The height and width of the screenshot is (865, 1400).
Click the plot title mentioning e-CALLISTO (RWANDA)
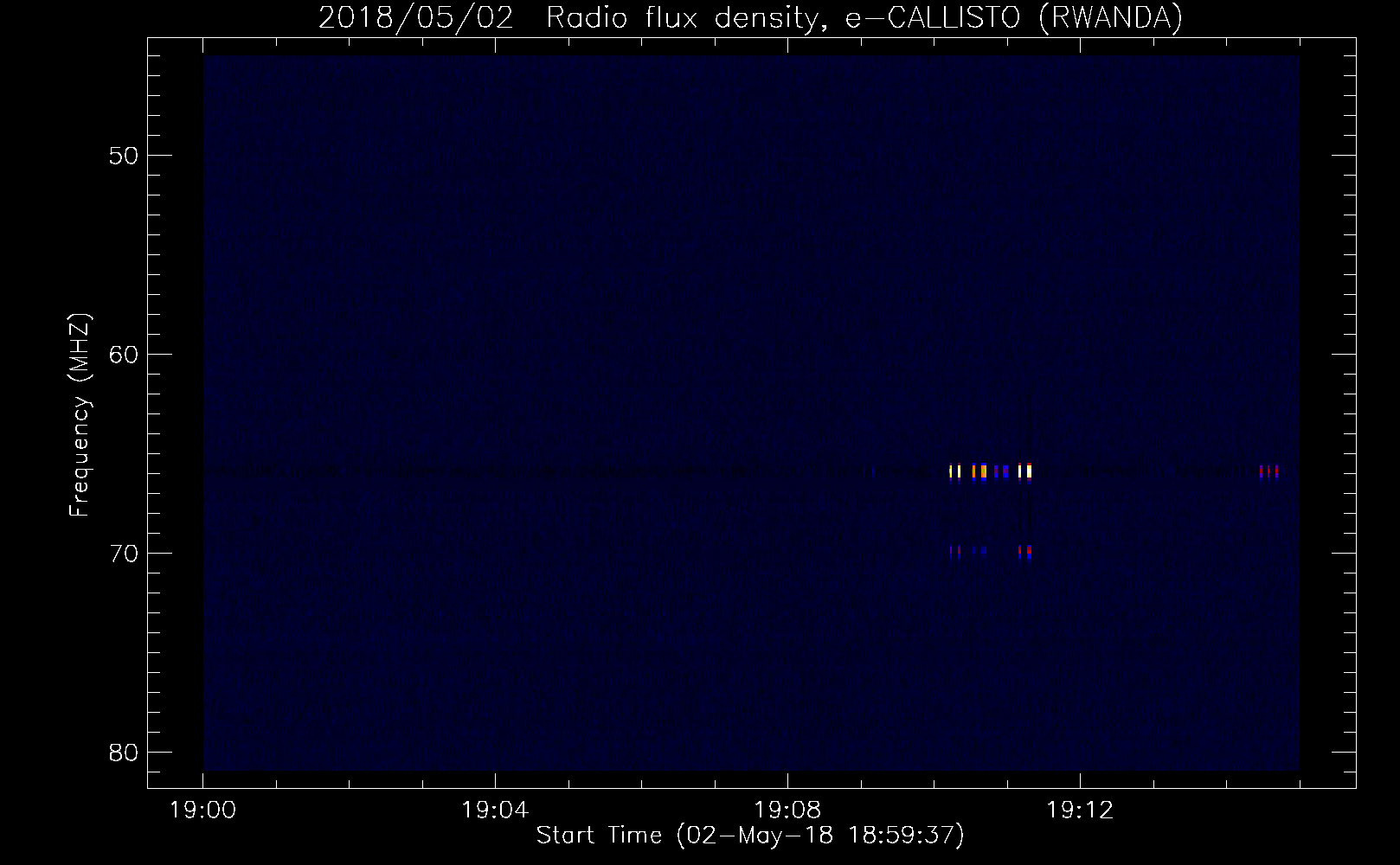750,17
